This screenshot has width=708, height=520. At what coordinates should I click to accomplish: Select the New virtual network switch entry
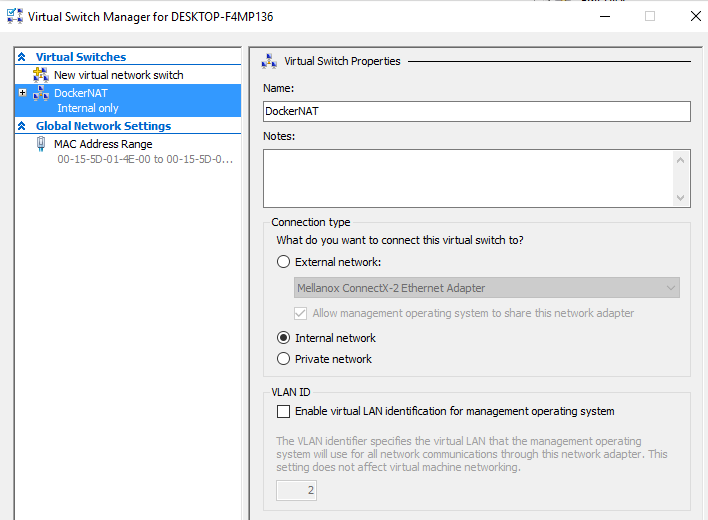pyautogui.click(x=118, y=75)
